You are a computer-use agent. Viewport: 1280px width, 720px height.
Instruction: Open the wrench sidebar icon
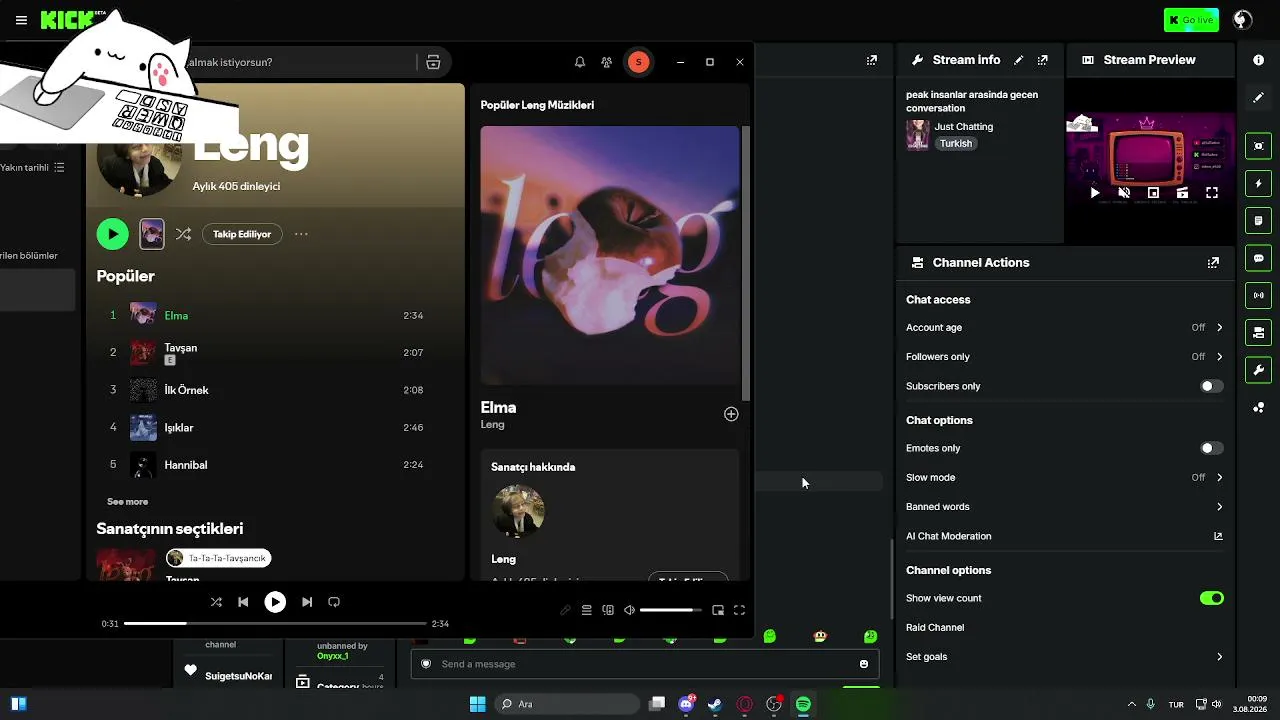[x=1259, y=370]
